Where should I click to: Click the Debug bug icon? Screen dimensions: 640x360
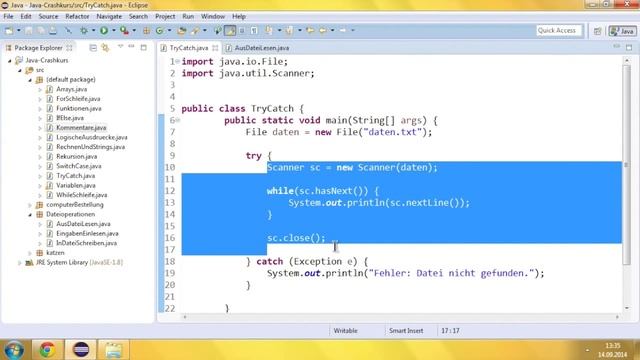84,31
